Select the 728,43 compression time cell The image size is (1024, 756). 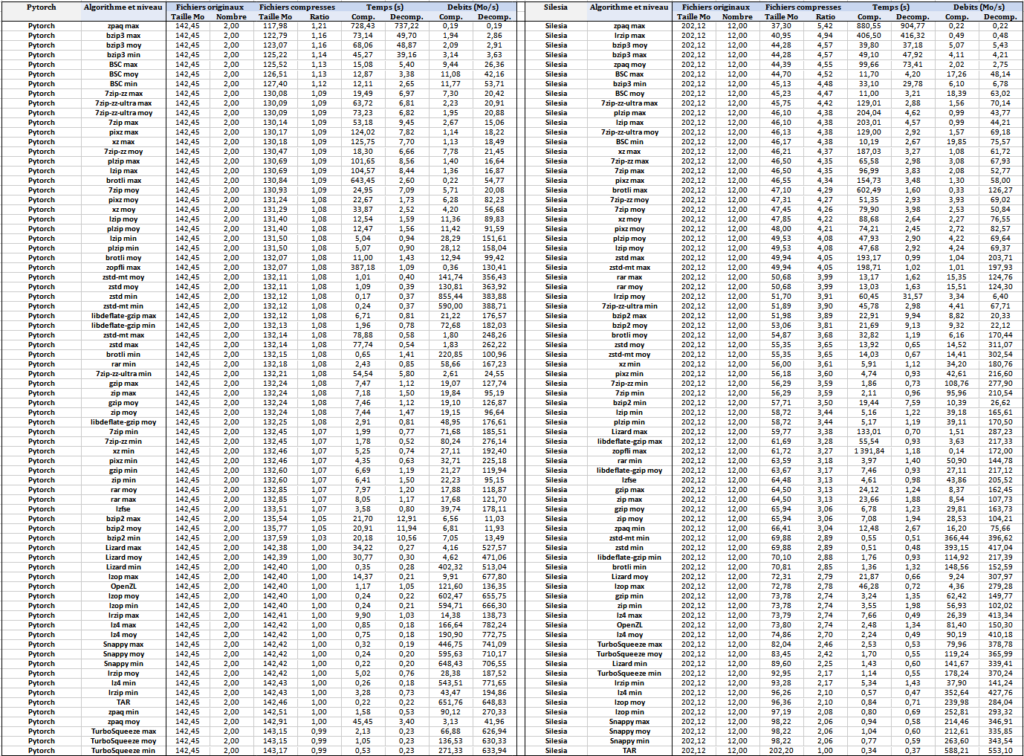click(362, 26)
